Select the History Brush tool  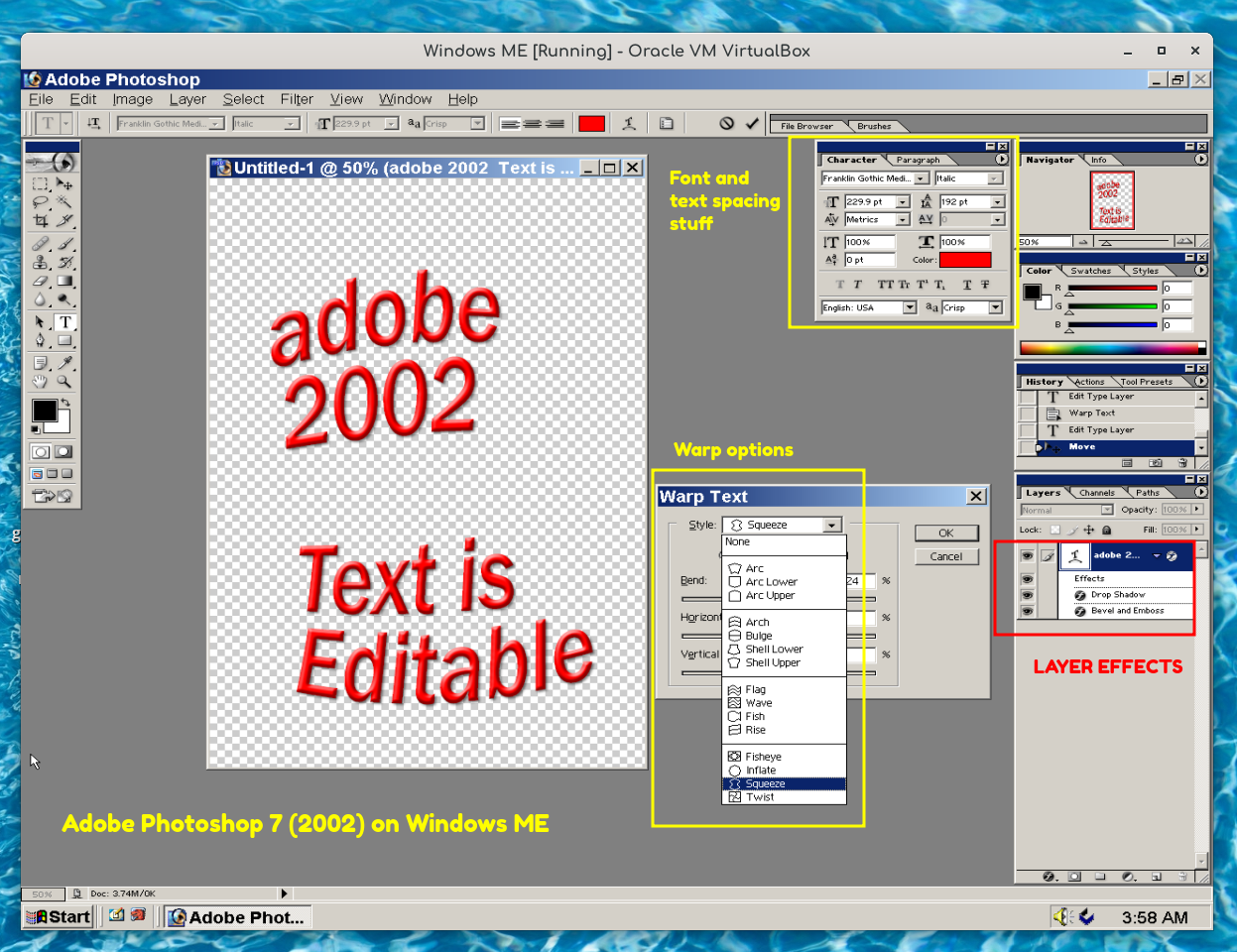[x=64, y=263]
